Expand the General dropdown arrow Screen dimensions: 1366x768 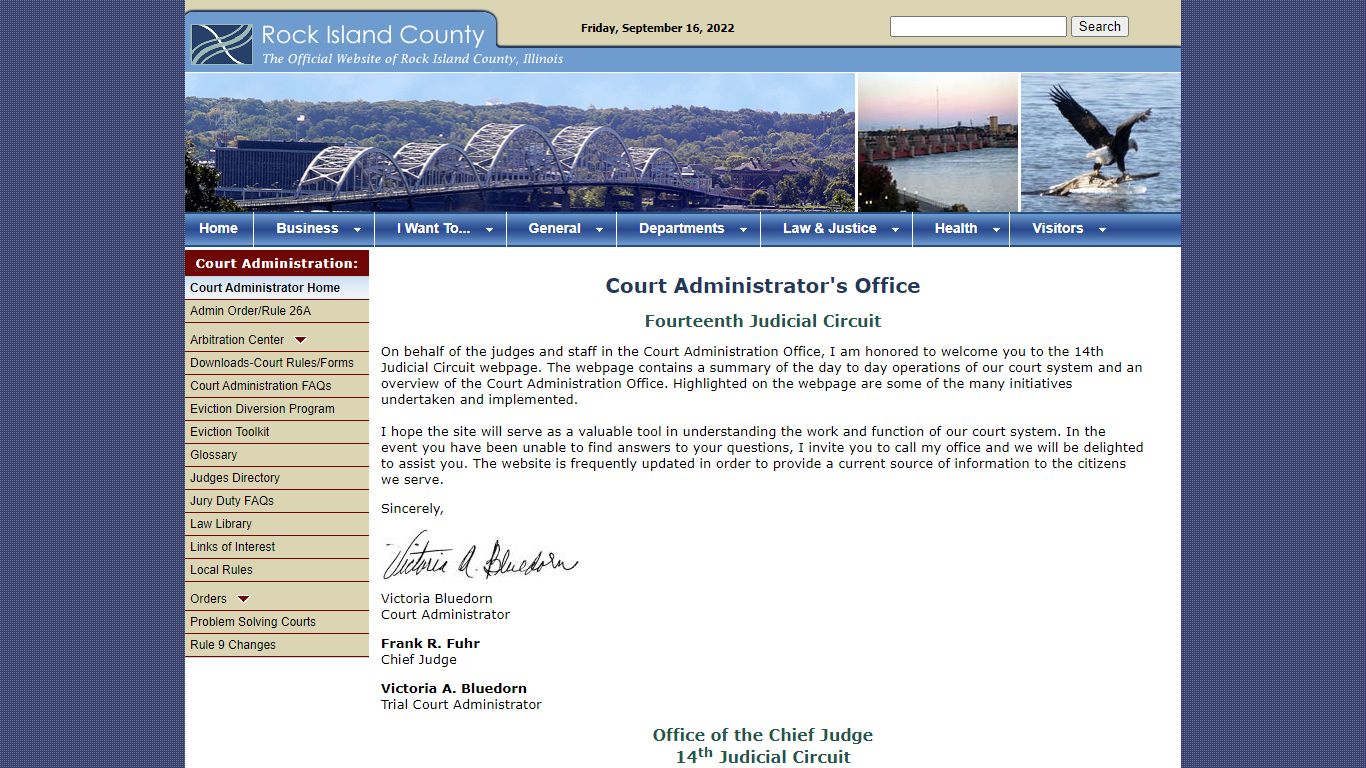click(x=599, y=230)
